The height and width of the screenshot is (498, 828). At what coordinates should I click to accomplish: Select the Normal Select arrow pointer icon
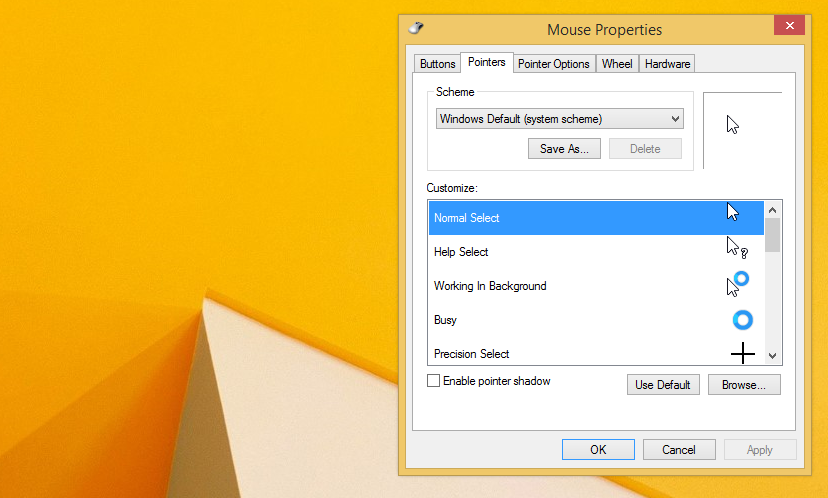pyautogui.click(x=733, y=212)
